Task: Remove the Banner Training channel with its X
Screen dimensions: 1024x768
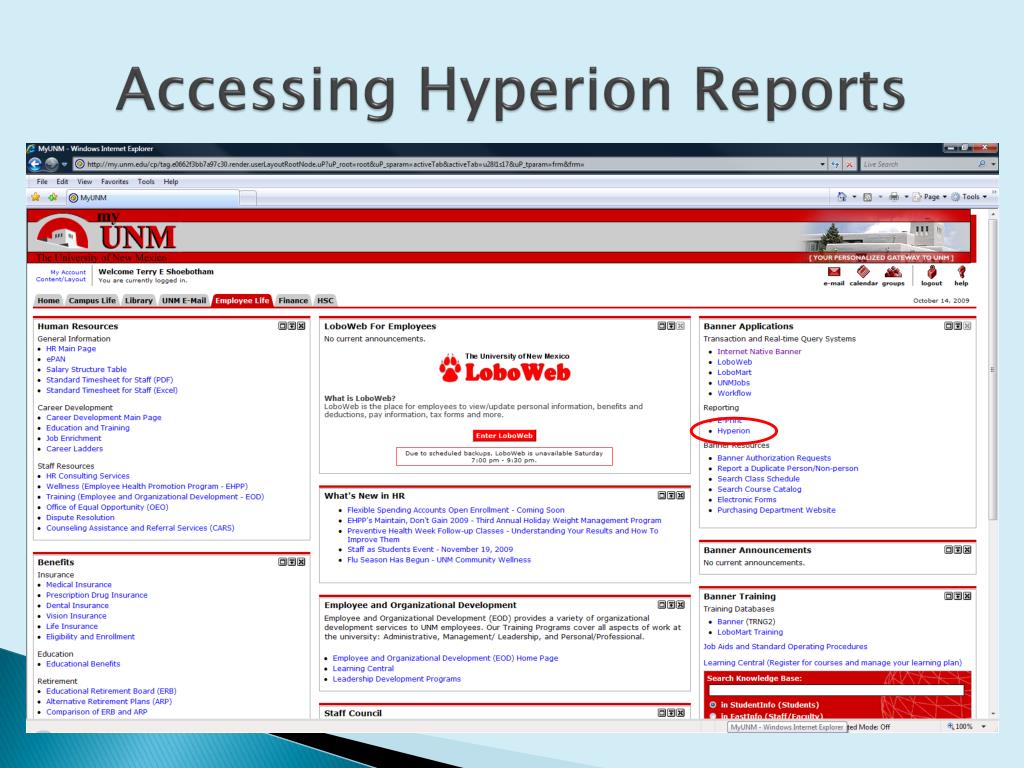Action: click(967, 596)
